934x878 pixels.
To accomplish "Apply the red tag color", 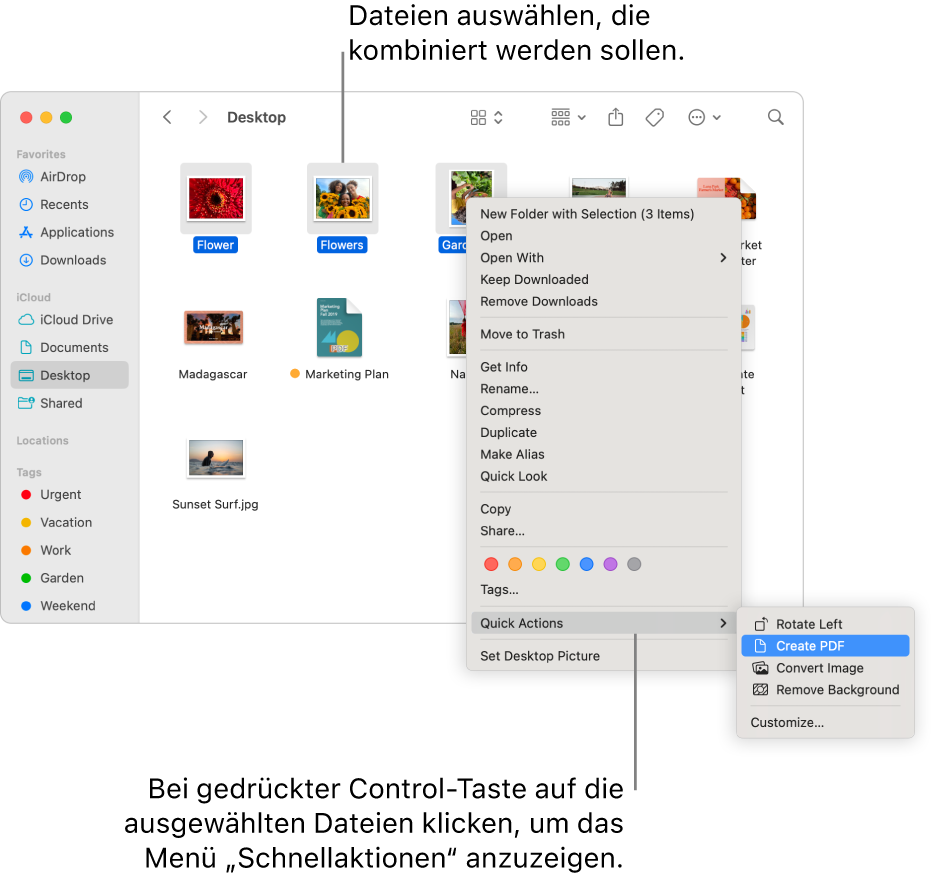I will point(491,564).
